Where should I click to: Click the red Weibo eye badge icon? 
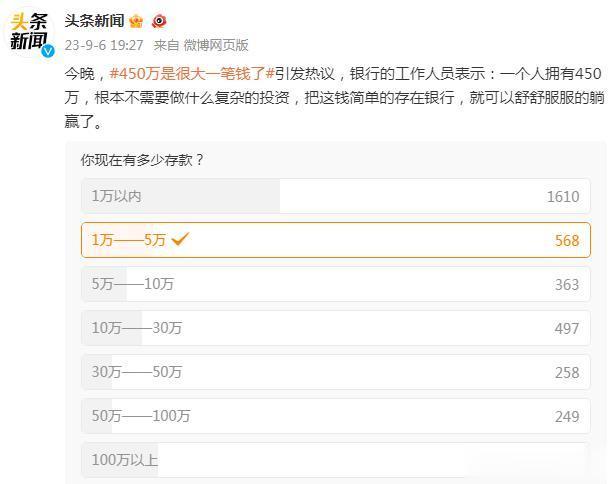[x=159, y=21]
